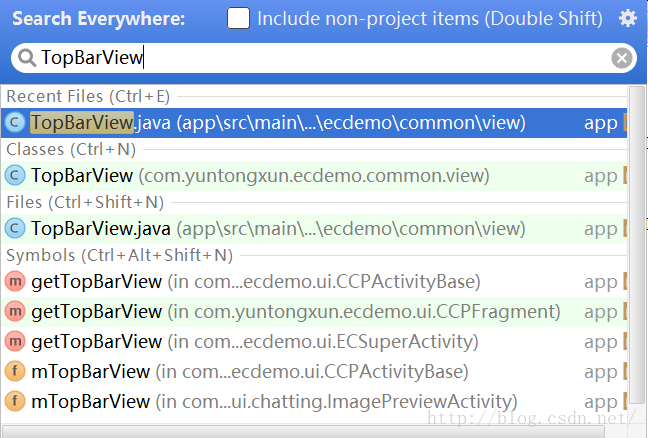This screenshot has width=648, height=438.
Task: Expand the Files (Ctrl+Shift+N) section header
Action: pos(85,202)
